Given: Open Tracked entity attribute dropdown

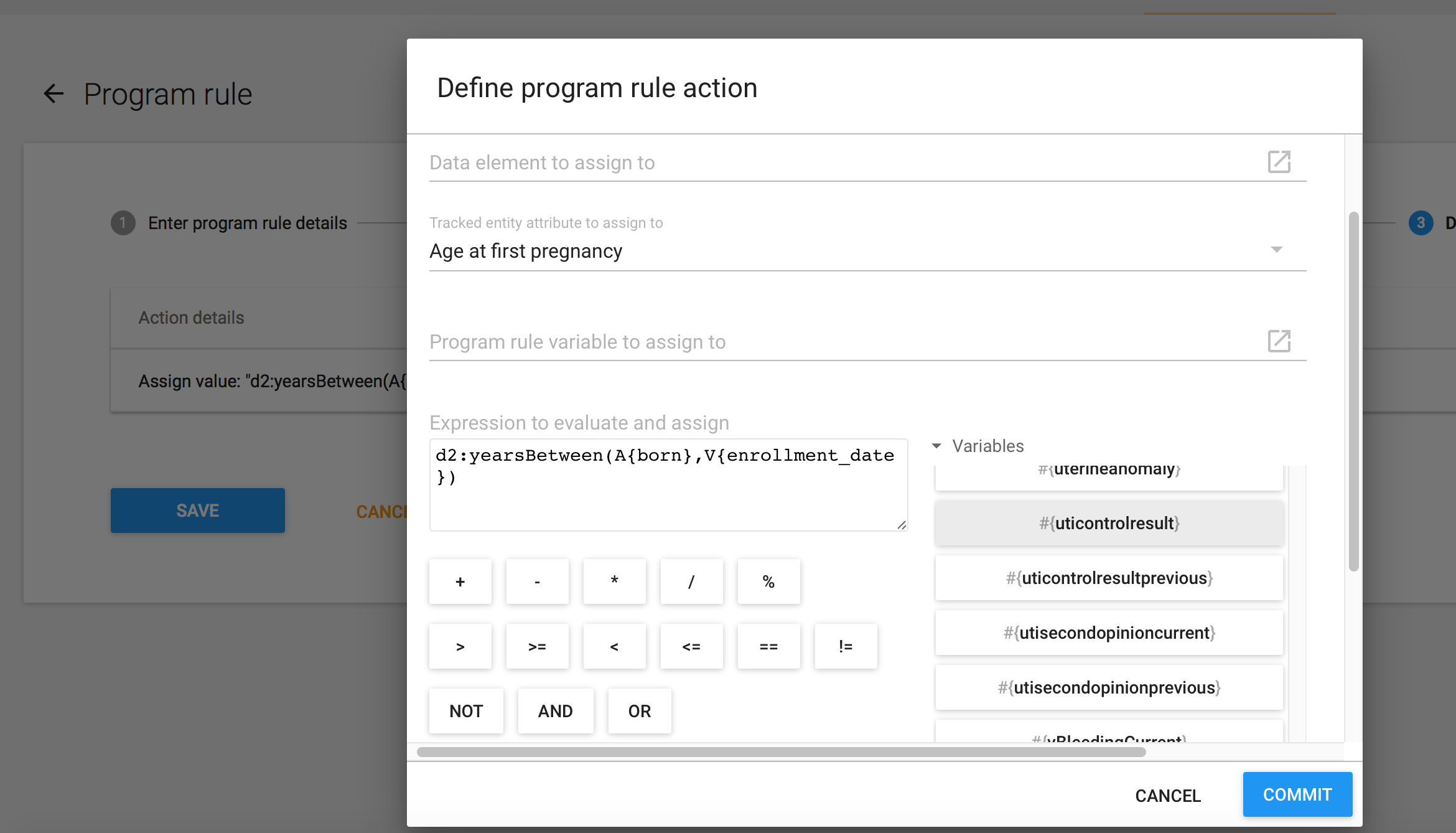Looking at the screenshot, I should click(867, 251).
